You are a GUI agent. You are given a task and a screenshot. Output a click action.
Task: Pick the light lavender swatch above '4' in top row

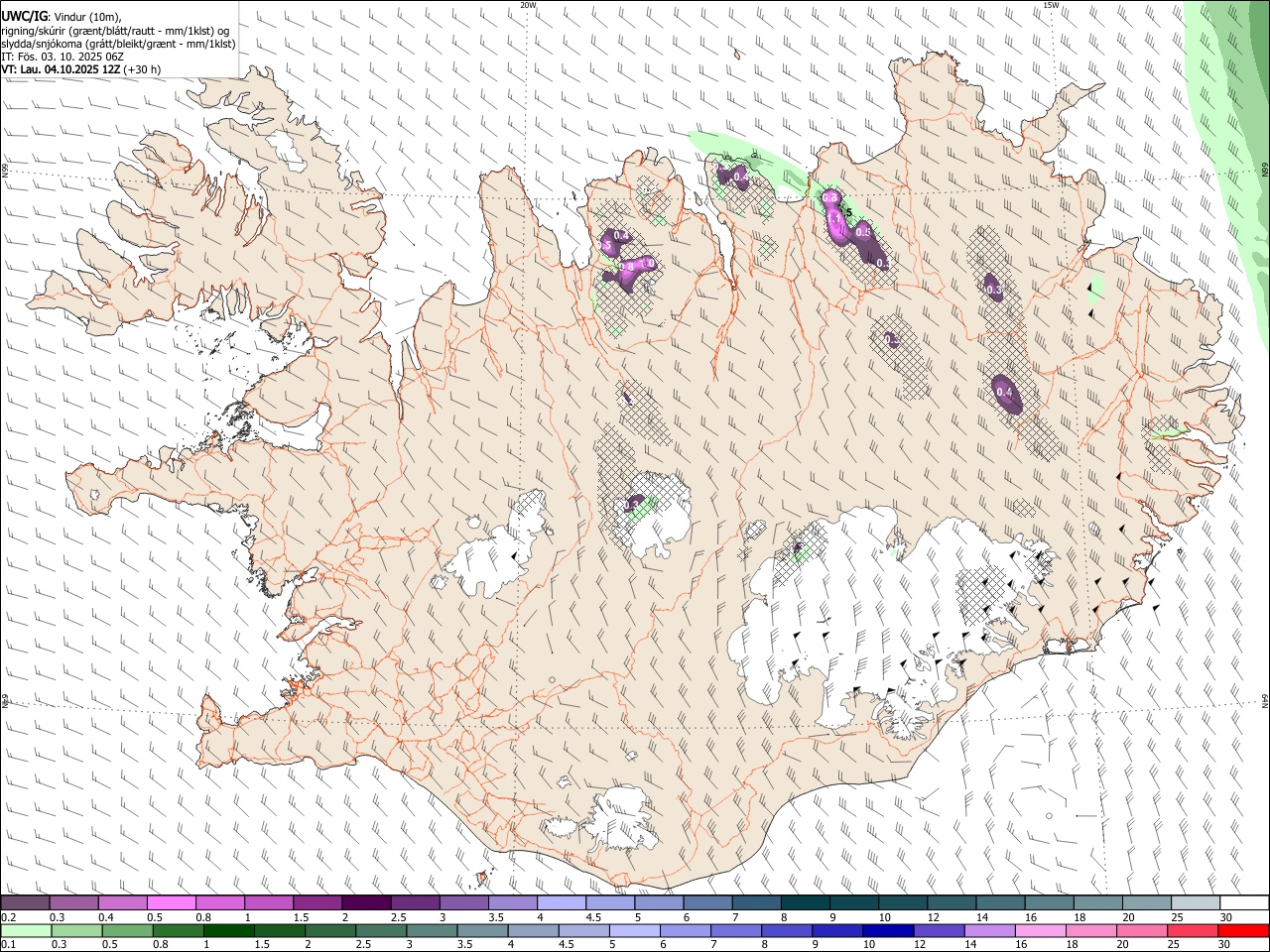coord(561,903)
